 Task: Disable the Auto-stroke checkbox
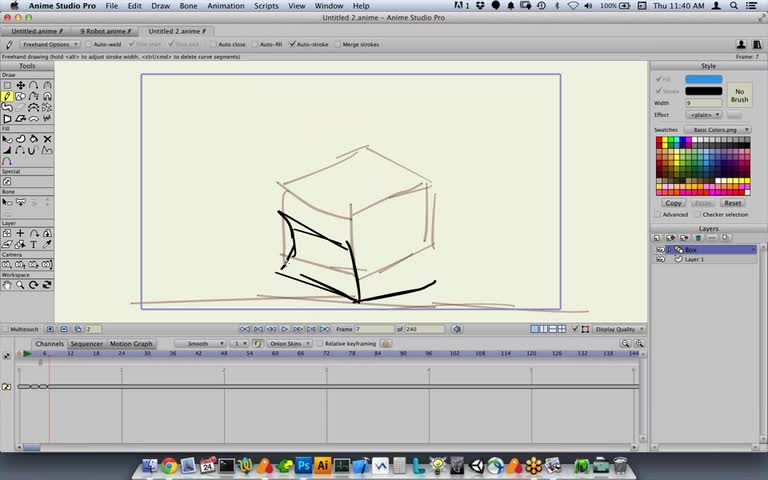click(292, 44)
